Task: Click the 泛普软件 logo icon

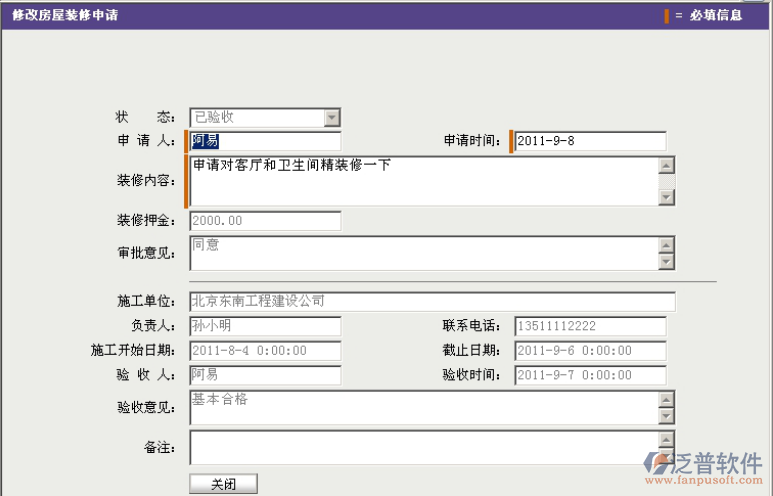Action: 659,463
